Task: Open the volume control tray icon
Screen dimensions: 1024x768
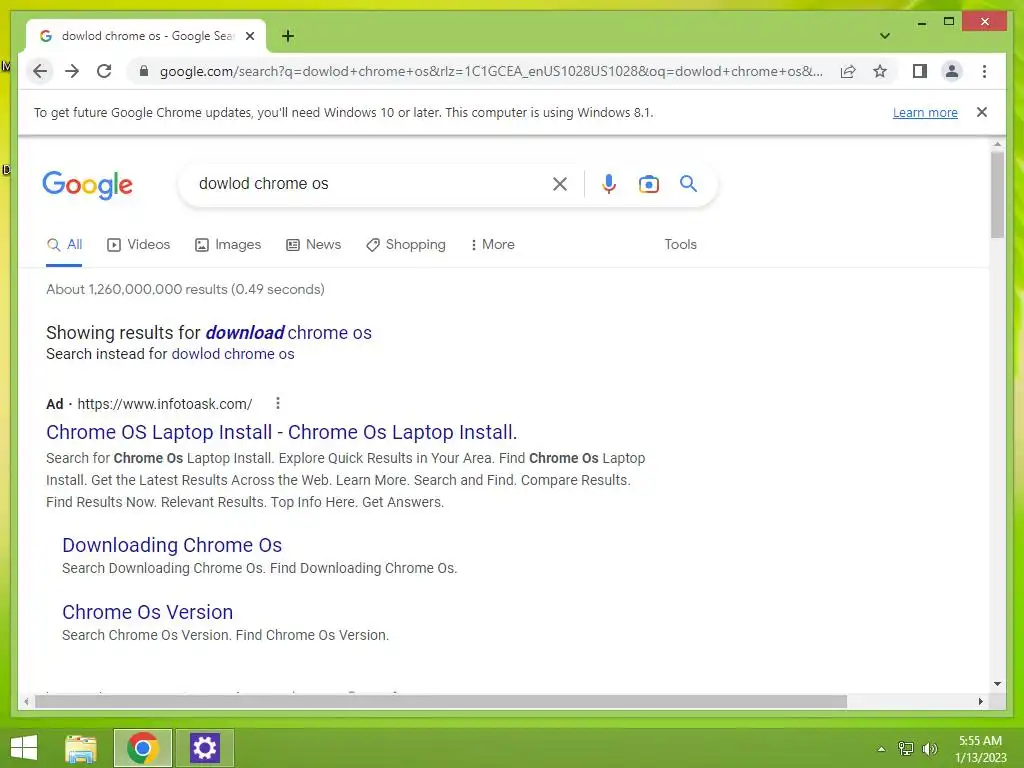Action: point(929,749)
